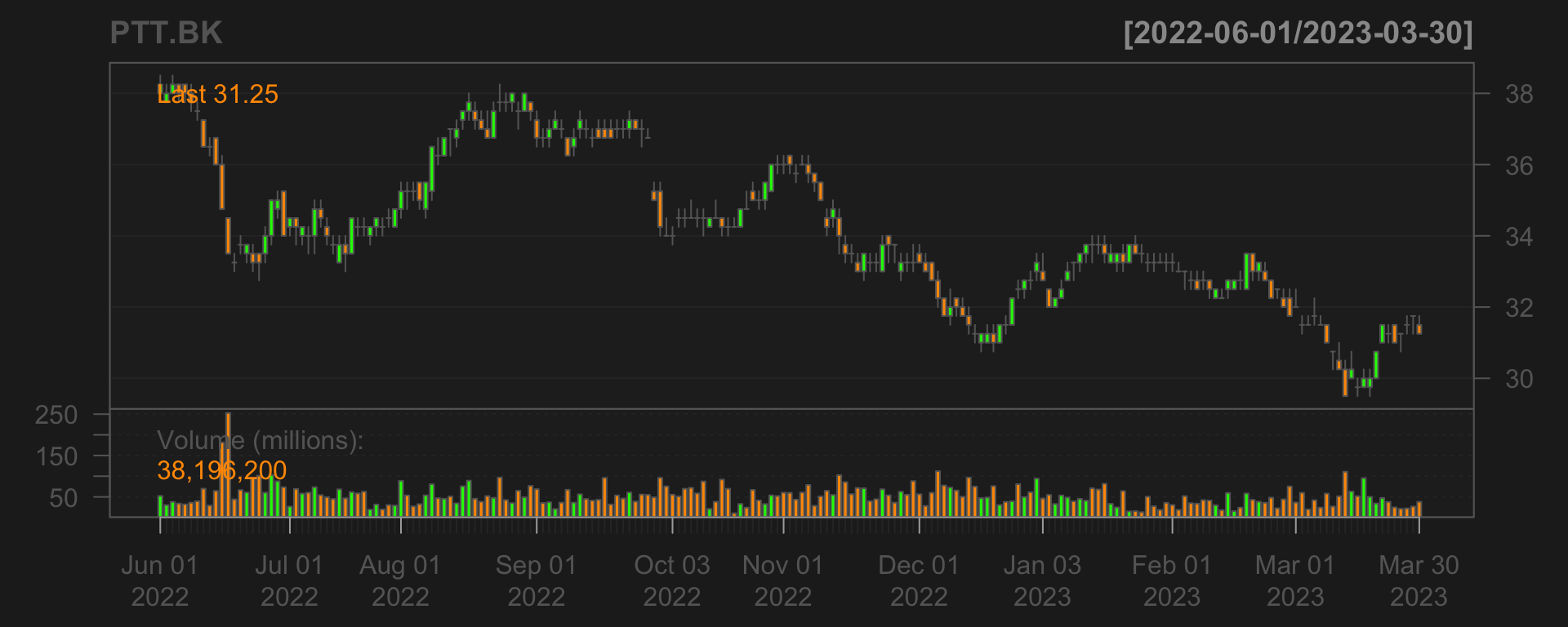This screenshot has height=627, width=1568.
Task: Click the 32 price axis label
Action: click(x=1519, y=308)
